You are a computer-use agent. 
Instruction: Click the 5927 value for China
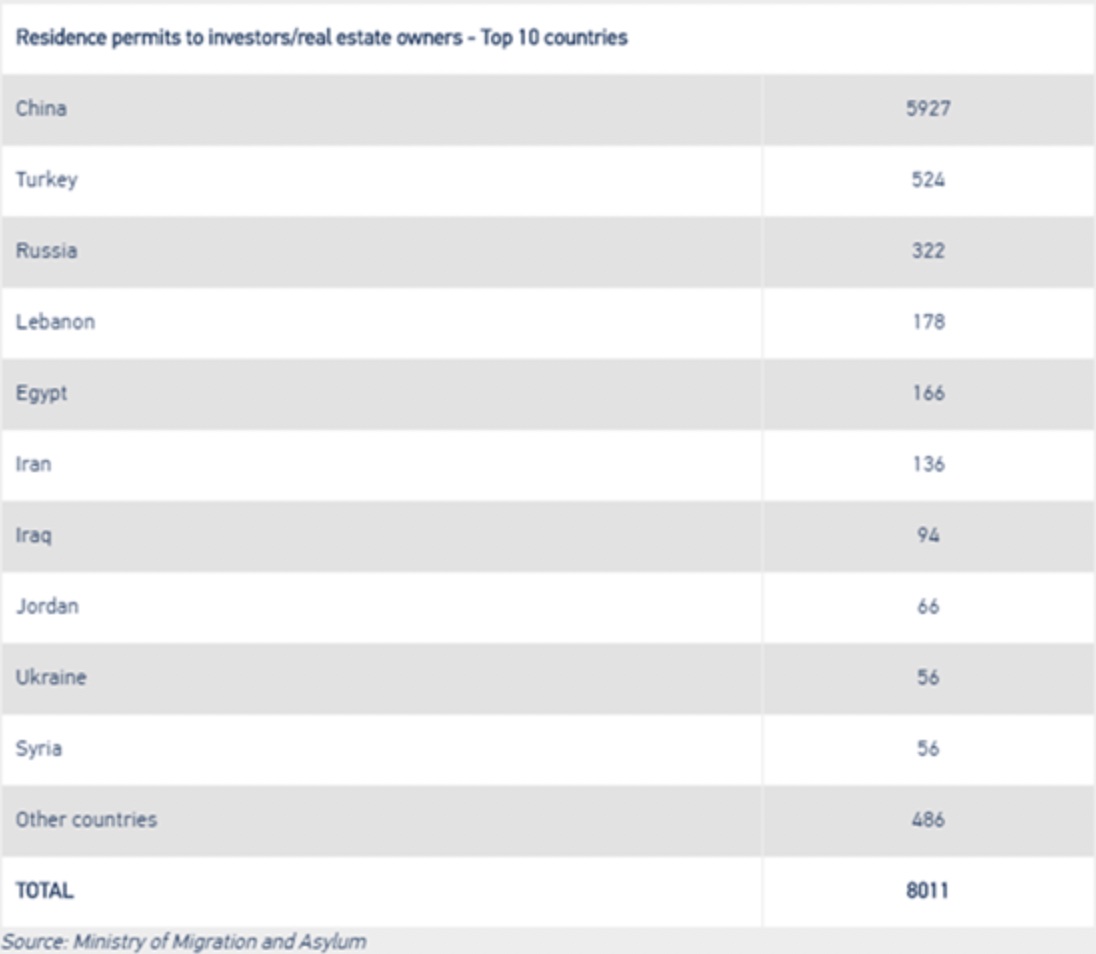click(x=928, y=108)
